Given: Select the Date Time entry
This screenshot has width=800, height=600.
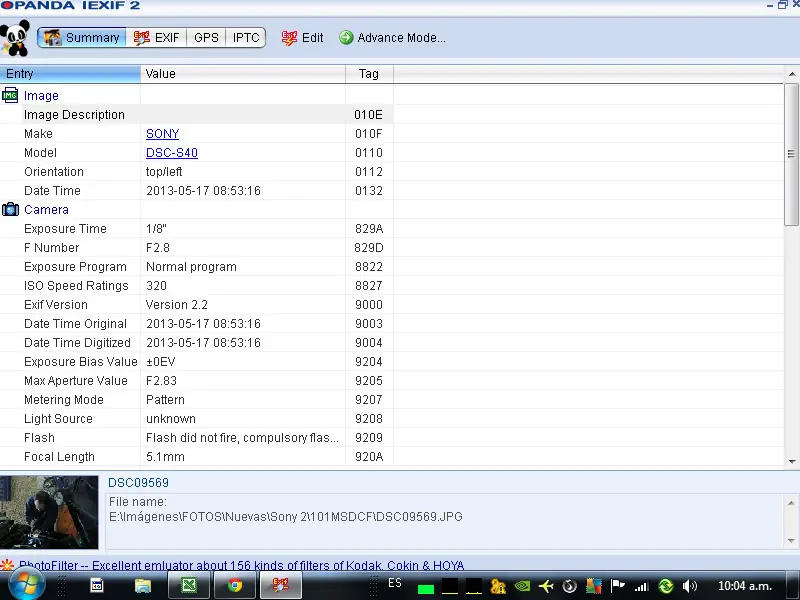Looking at the screenshot, I should (x=52, y=191).
